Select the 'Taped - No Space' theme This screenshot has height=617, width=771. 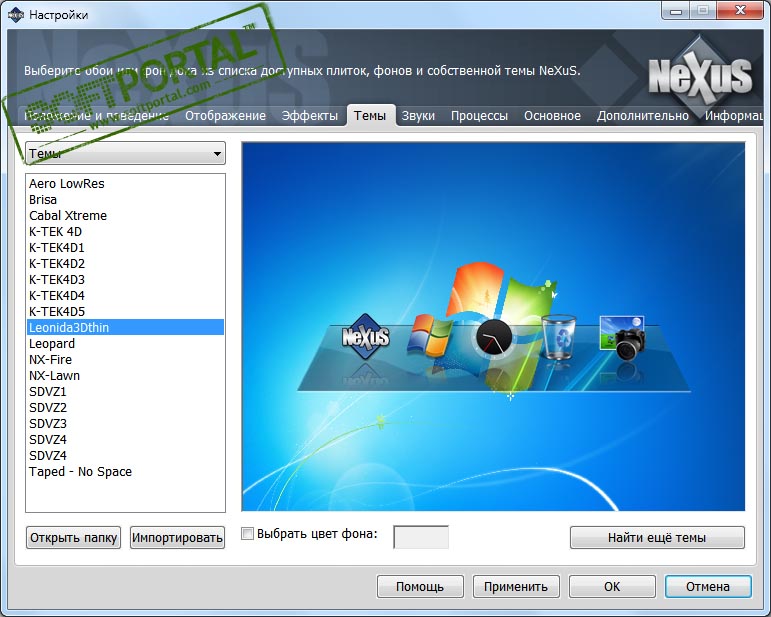click(125, 471)
